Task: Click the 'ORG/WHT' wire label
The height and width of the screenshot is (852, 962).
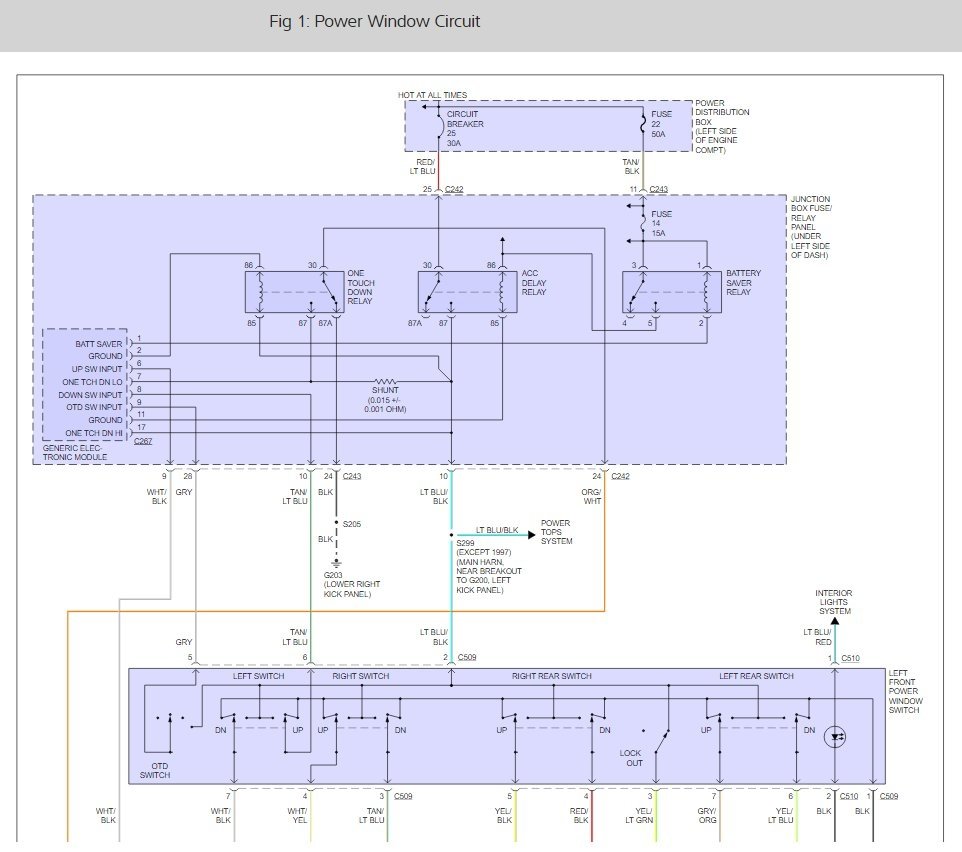Action: click(x=591, y=496)
